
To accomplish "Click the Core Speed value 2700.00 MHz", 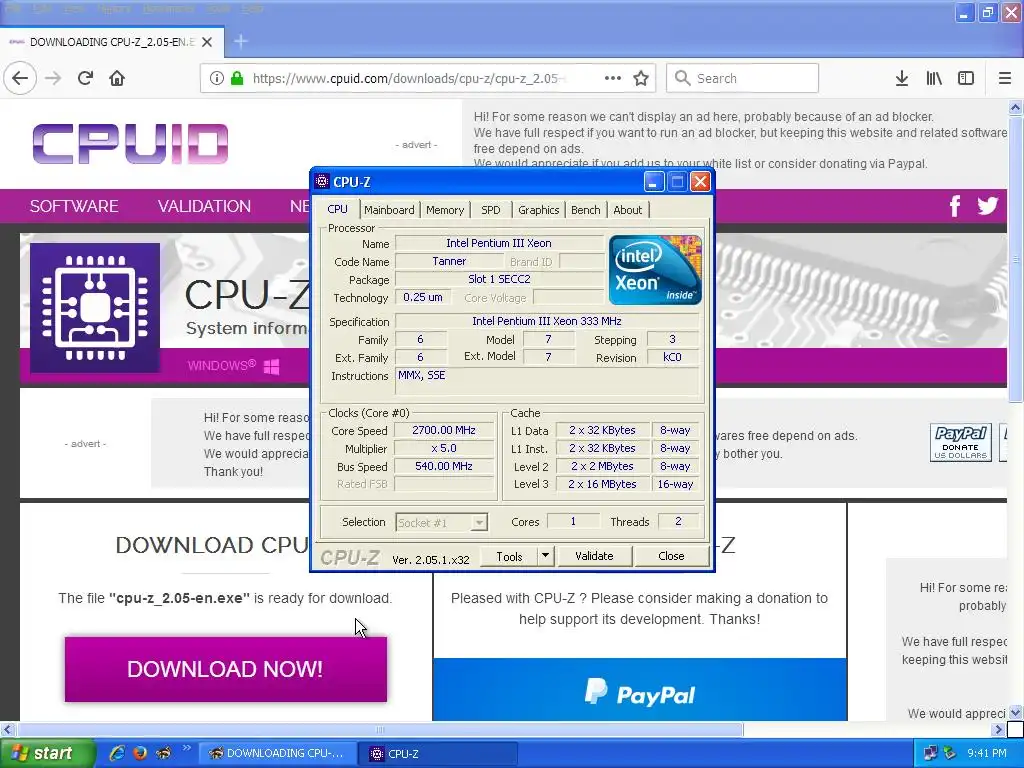I will (x=444, y=430).
